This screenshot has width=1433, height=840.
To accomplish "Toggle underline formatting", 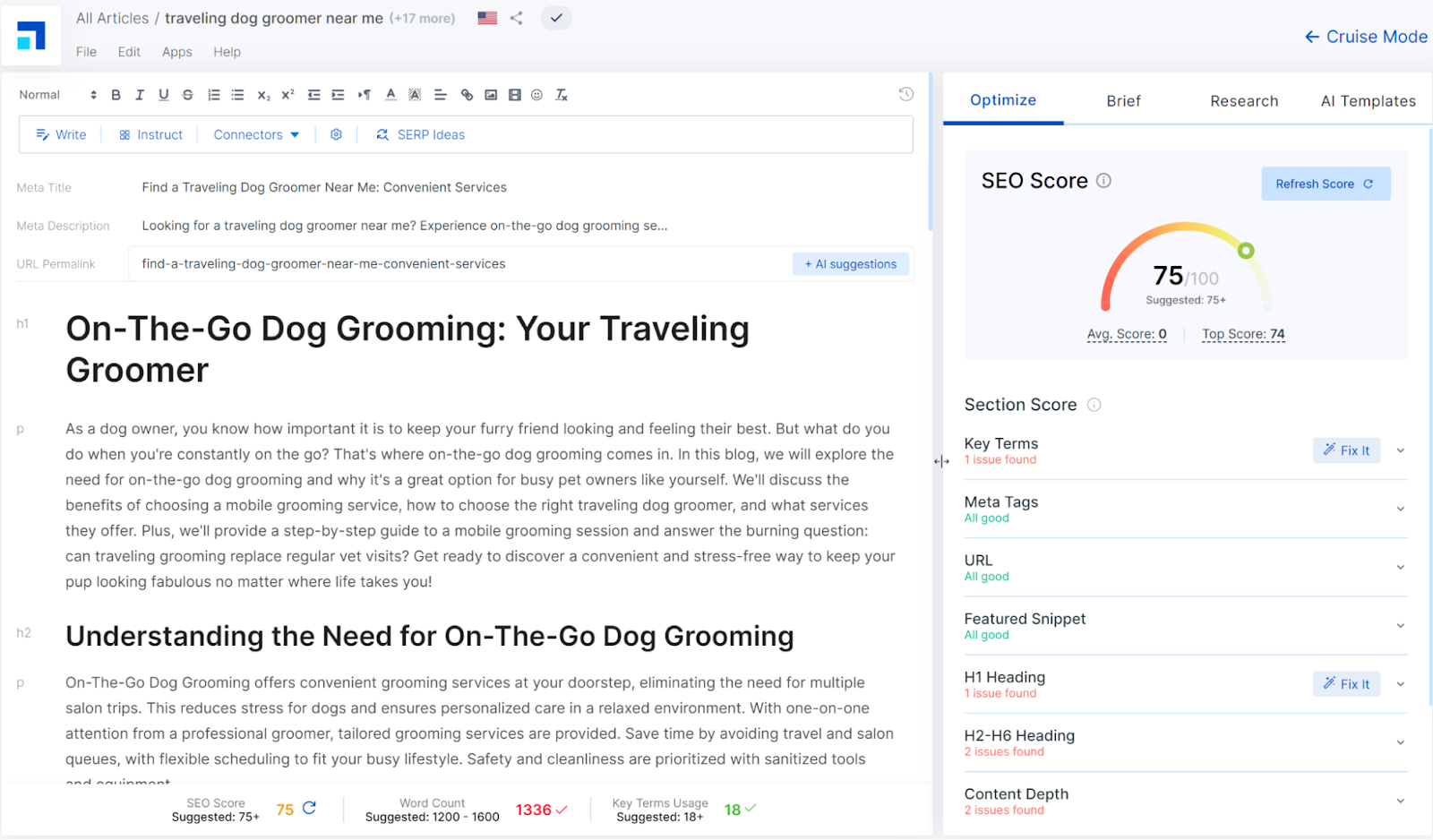I will (163, 95).
